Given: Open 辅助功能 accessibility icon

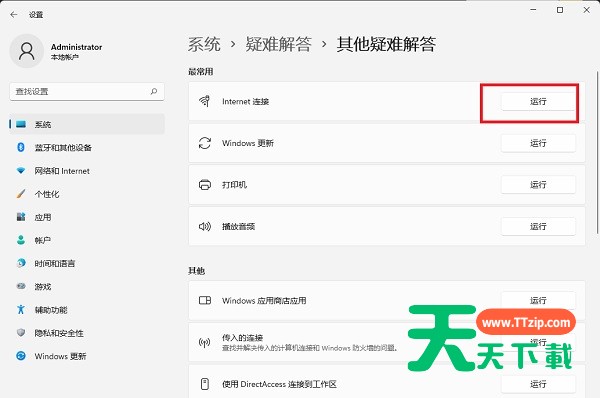Looking at the screenshot, I should [21, 309].
